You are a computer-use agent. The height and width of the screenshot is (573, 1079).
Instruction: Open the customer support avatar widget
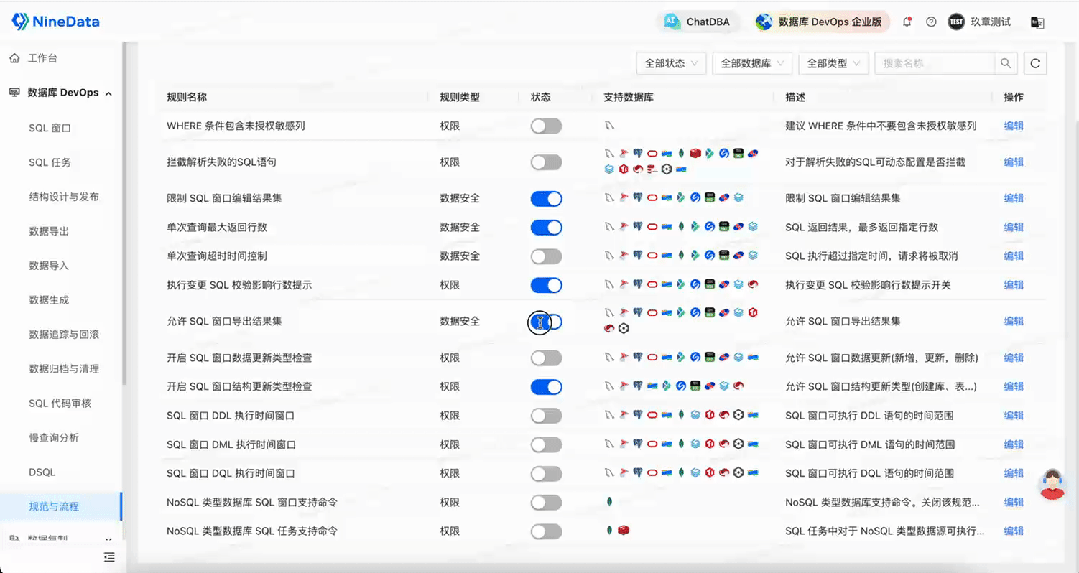tap(1051, 486)
